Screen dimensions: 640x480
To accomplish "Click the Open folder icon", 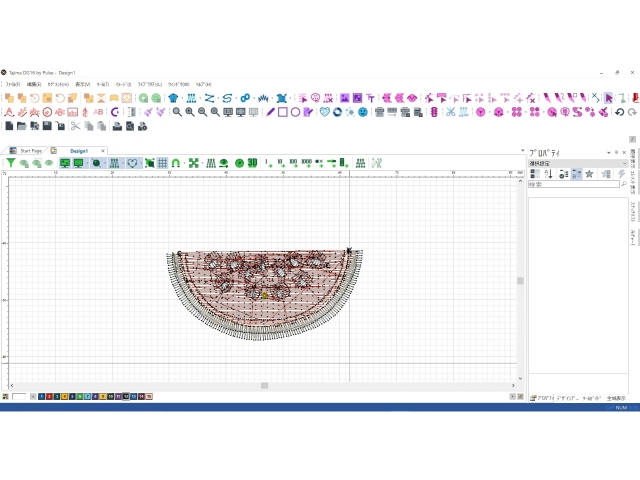I will 22,126.
